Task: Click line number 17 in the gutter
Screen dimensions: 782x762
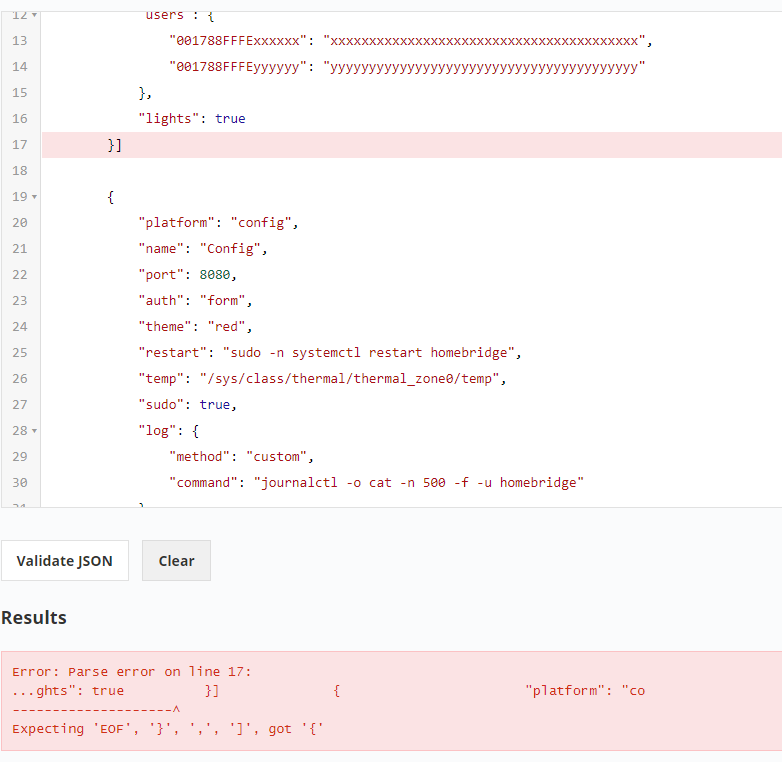Action: click(20, 145)
